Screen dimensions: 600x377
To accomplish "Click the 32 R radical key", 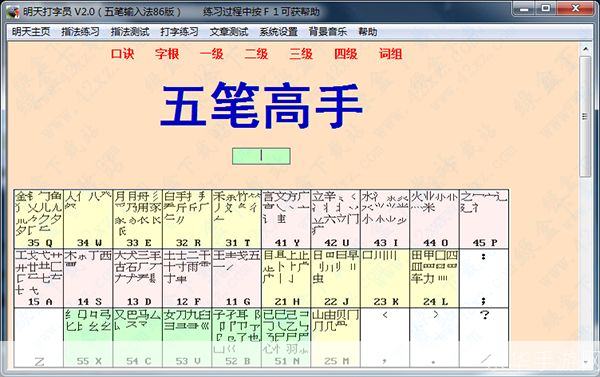I will (x=187, y=219).
